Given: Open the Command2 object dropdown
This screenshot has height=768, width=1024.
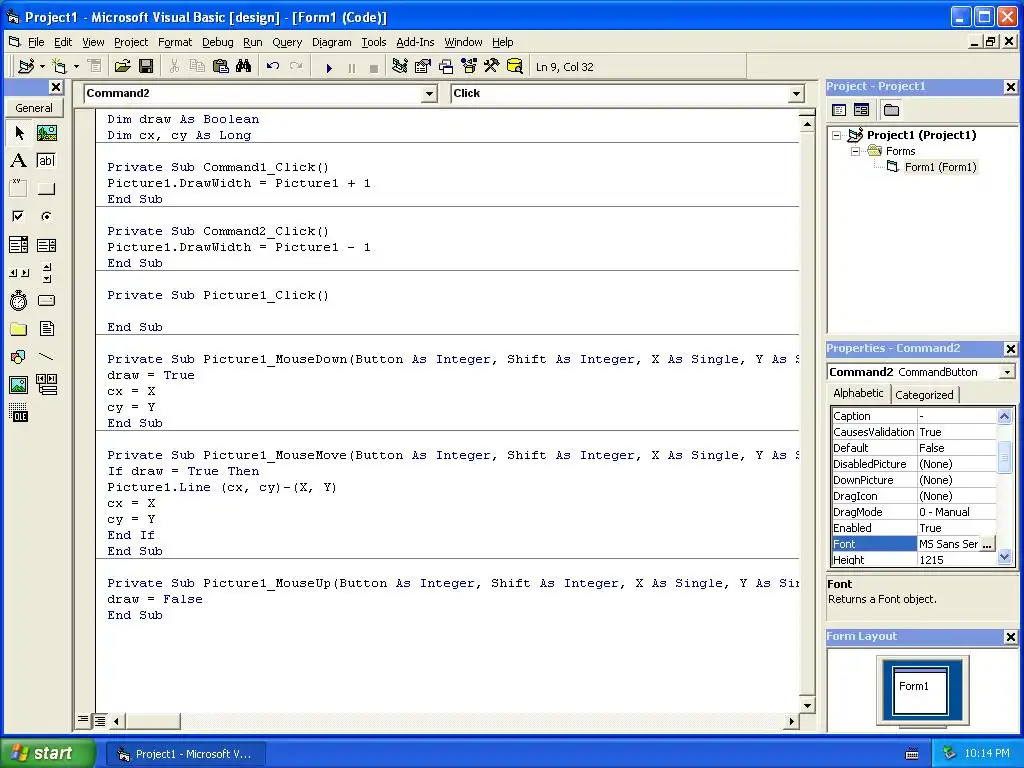Looking at the screenshot, I should tap(429, 94).
